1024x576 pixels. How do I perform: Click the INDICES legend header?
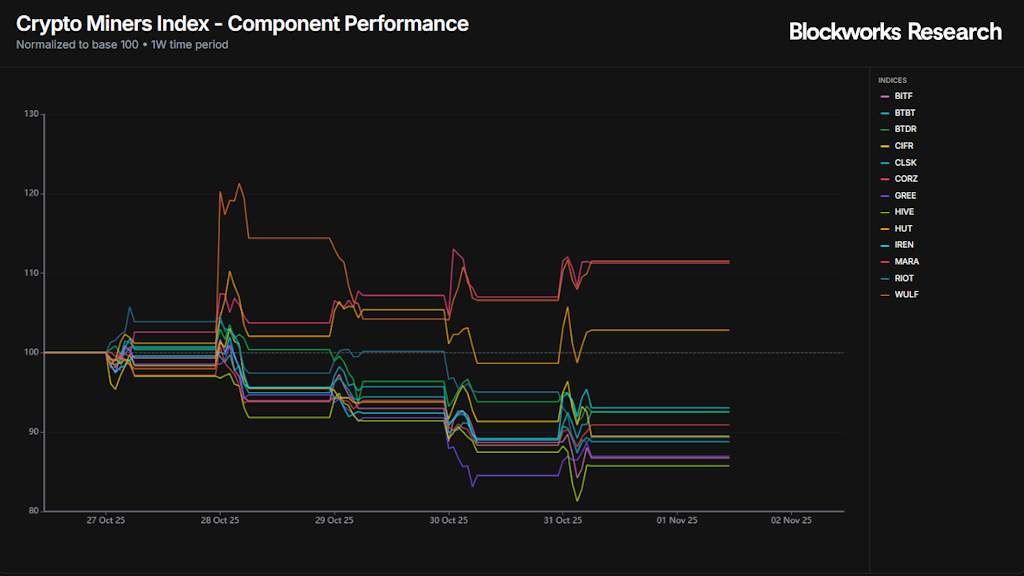tap(893, 80)
